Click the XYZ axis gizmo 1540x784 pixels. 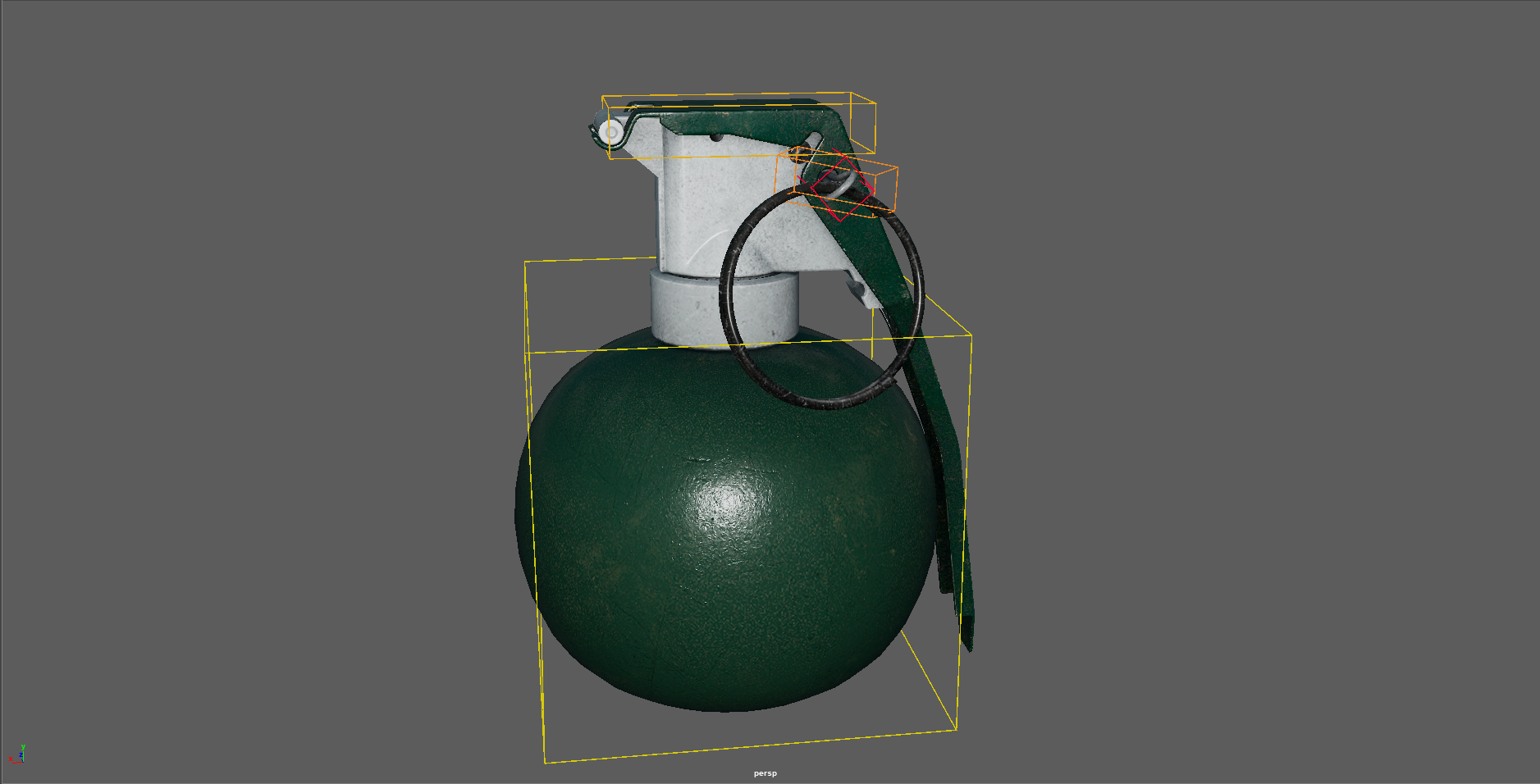tap(17, 754)
